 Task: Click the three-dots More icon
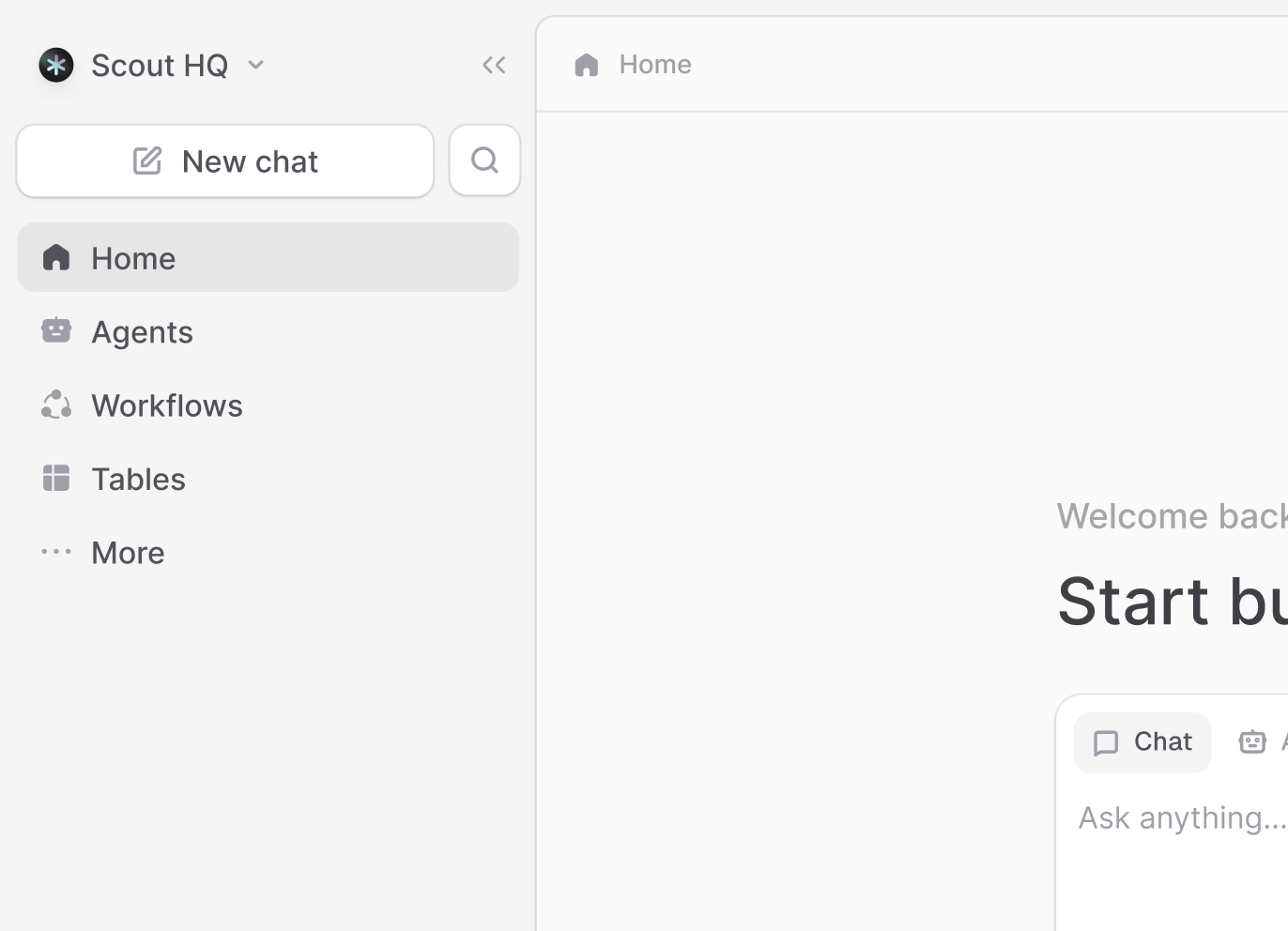pyautogui.click(x=56, y=552)
